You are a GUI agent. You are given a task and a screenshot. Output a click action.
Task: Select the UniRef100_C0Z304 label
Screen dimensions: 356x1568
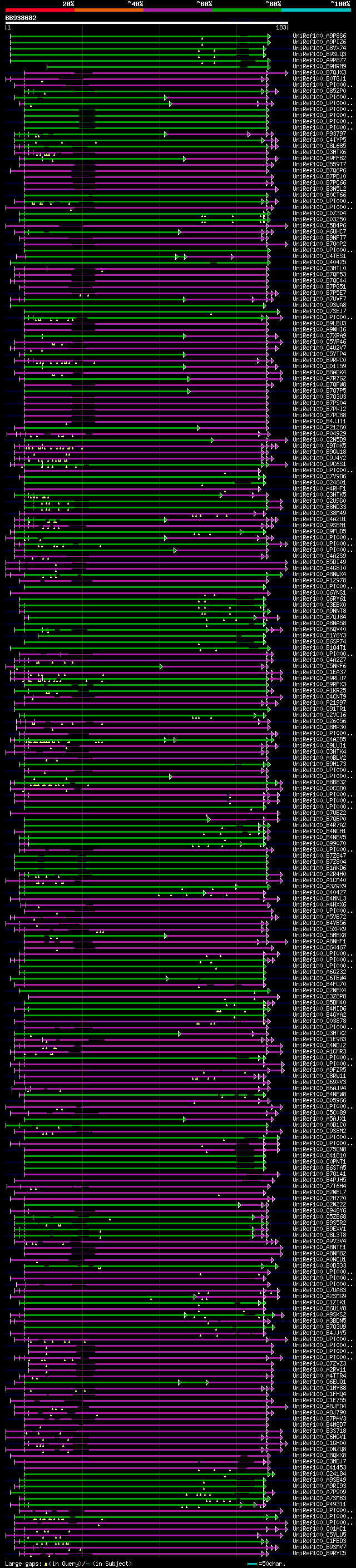319,214
